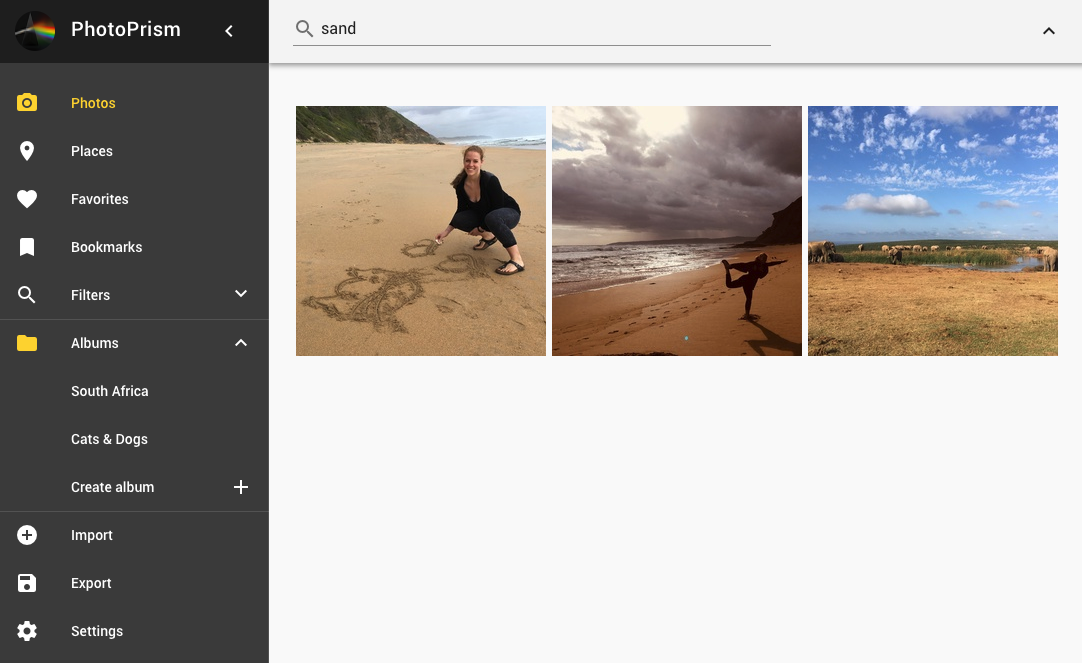
Task: Click the PhotoPrism prism logo
Action: [x=36, y=31]
